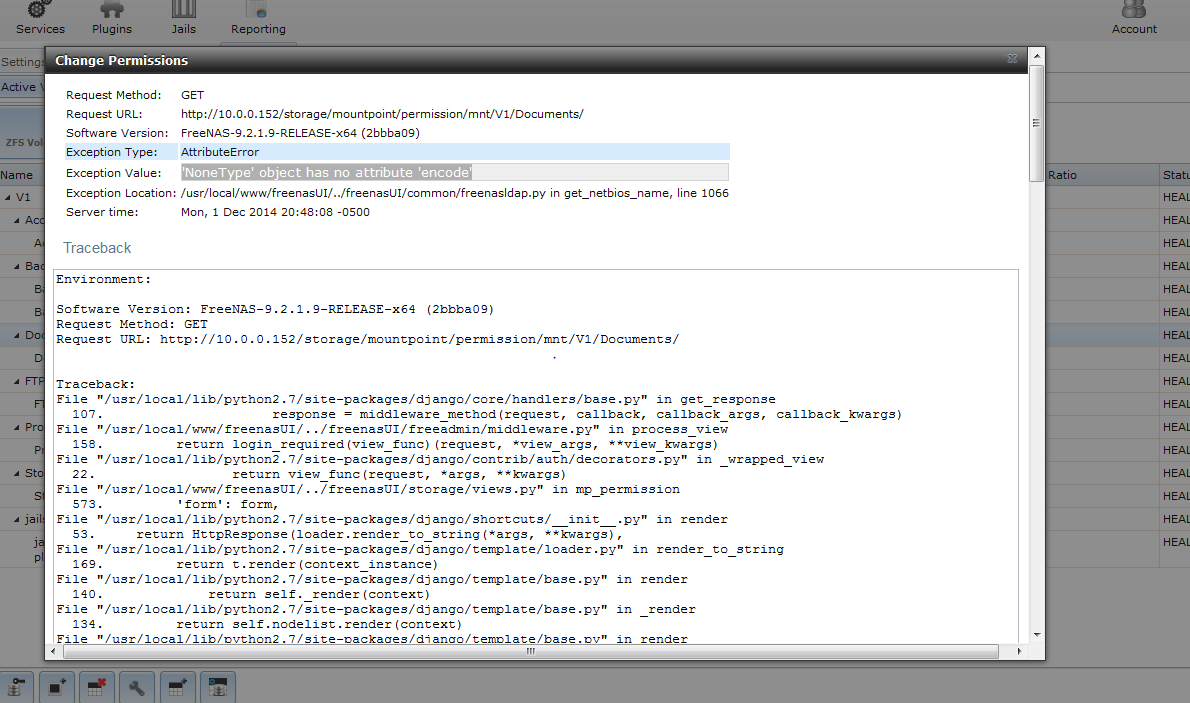Image resolution: width=1190 pixels, height=703 pixels.
Task: Click the dialog vertical scrollbar thumb
Action: (x=1036, y=123)
